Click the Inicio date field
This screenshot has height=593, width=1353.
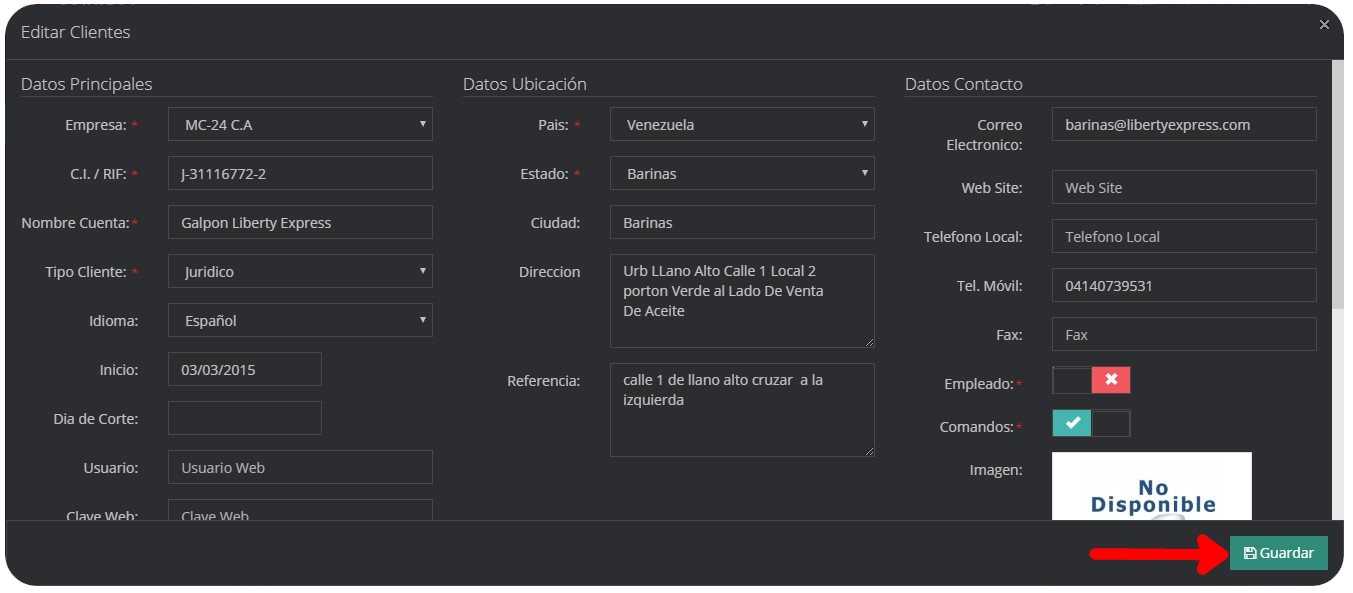[x=244, y=369]
